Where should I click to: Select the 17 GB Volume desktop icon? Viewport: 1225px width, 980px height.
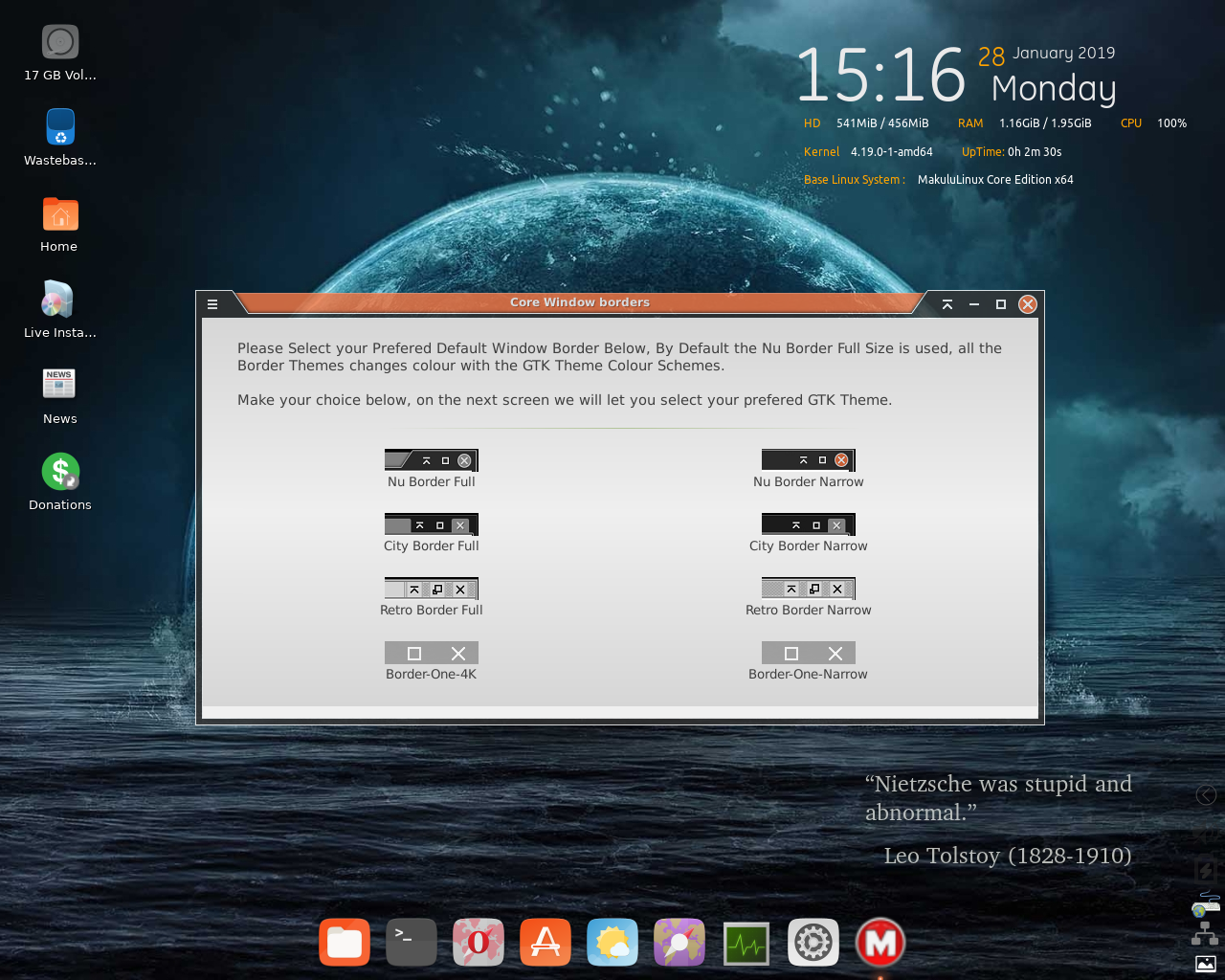[60, 53]
